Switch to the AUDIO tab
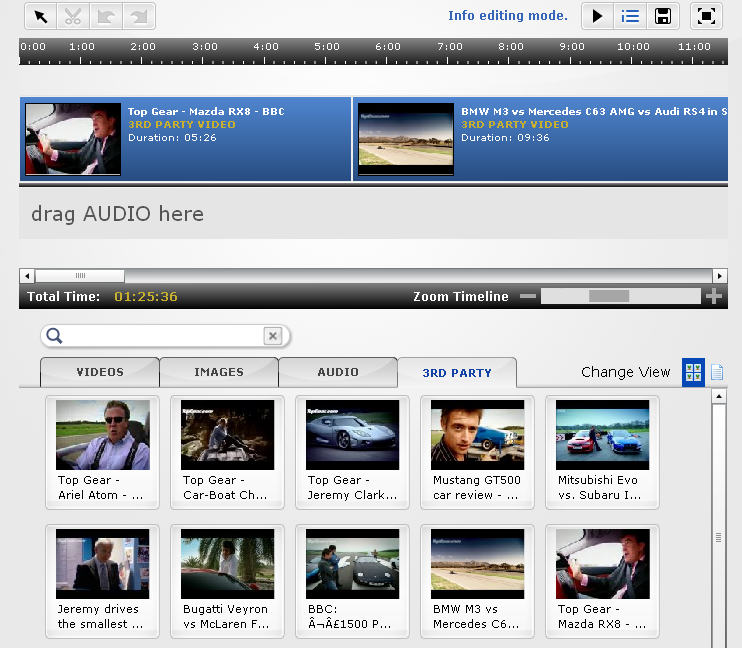The width and height of the screenshot is (742, 648). pyautogui.click(x=338, y=372)
